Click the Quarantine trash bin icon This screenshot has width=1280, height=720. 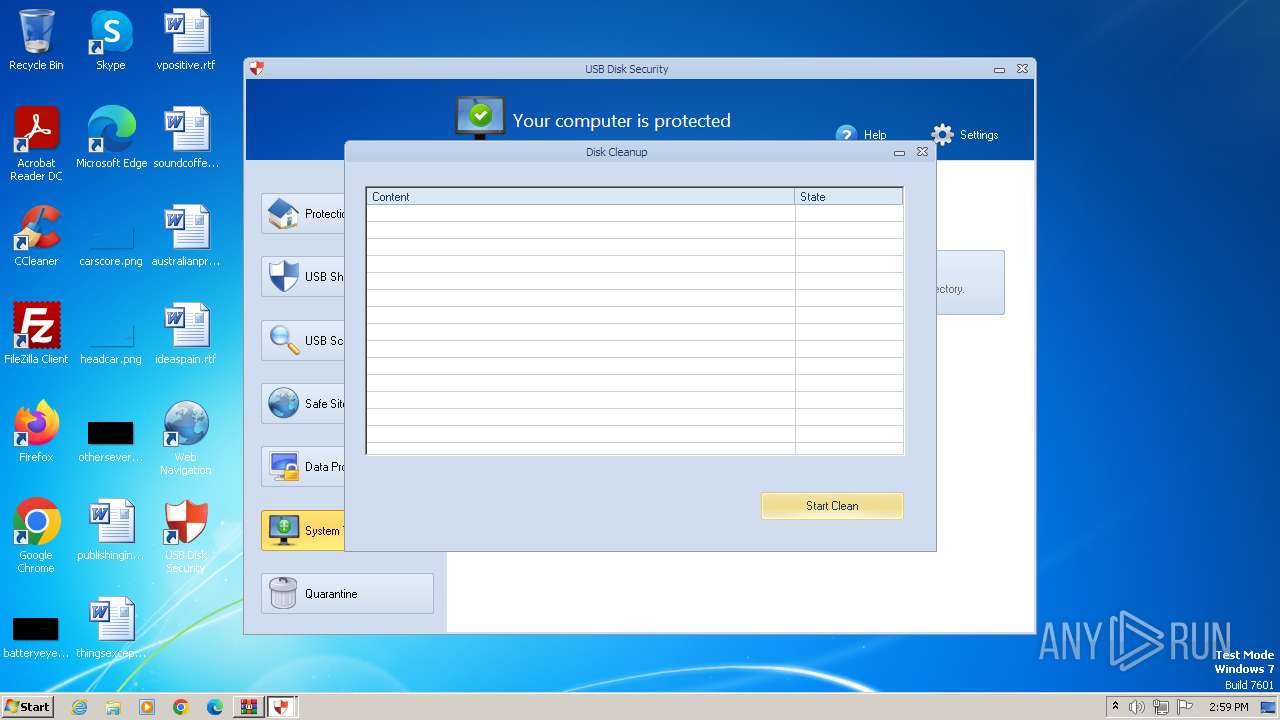[x=284, y=593]
